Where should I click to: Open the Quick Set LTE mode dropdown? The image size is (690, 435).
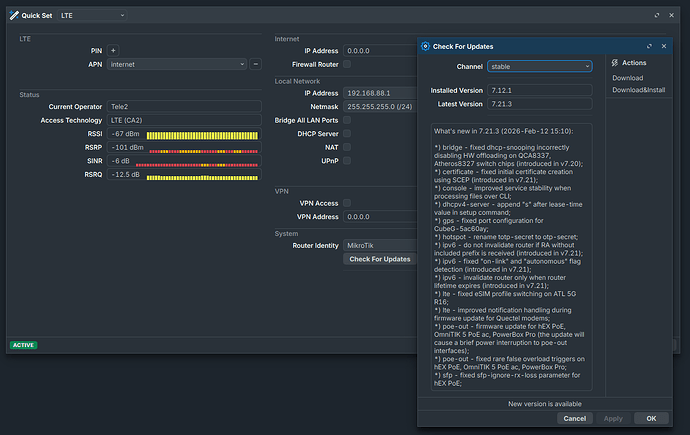[x=92, y=16]
